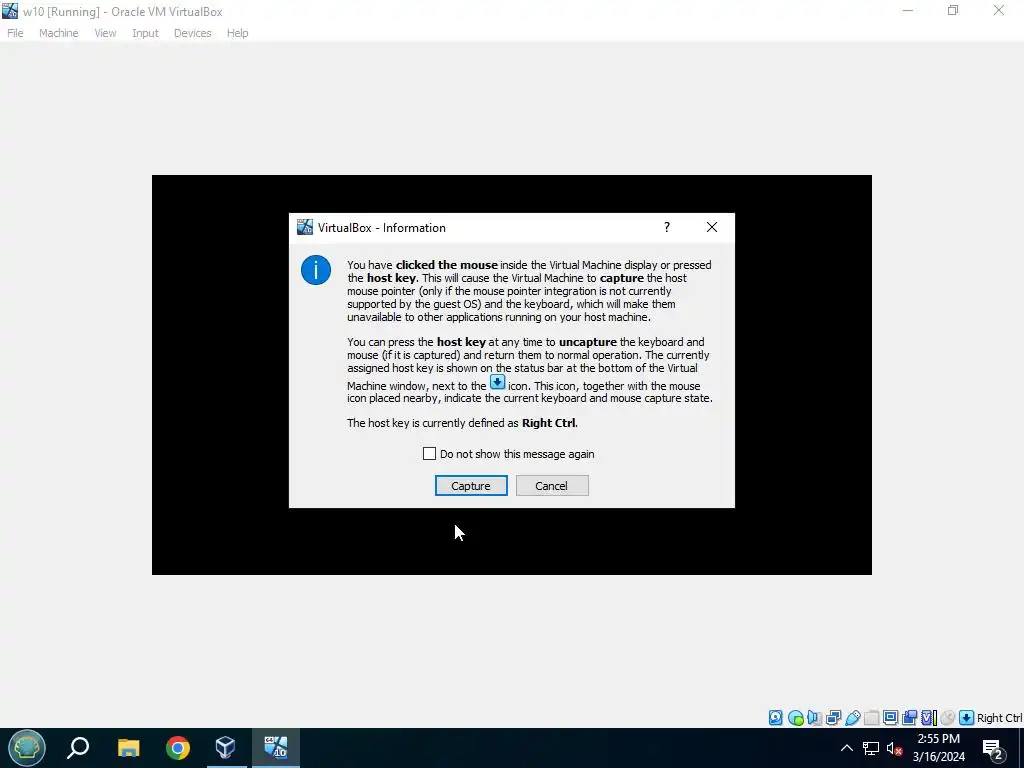Click the audio indicator in VirtualBox status bar

coord(814,718)
